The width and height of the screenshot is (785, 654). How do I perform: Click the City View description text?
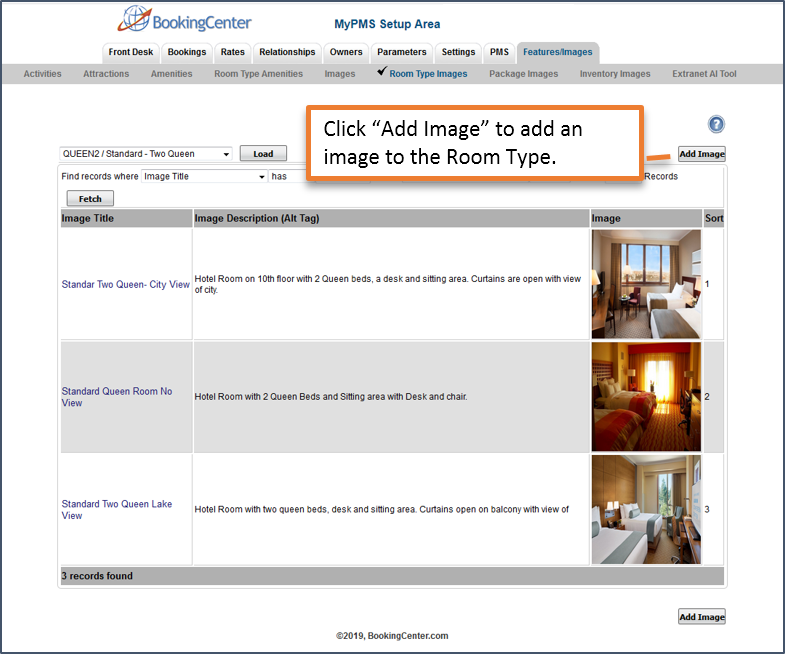click(387, 284)
